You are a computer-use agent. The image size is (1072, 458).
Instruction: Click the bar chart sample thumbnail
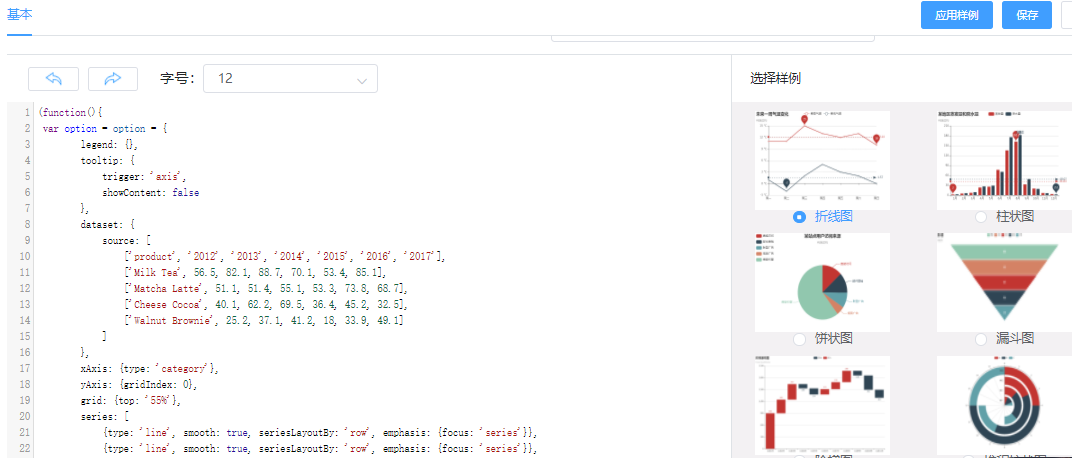tap(1003, 158)
